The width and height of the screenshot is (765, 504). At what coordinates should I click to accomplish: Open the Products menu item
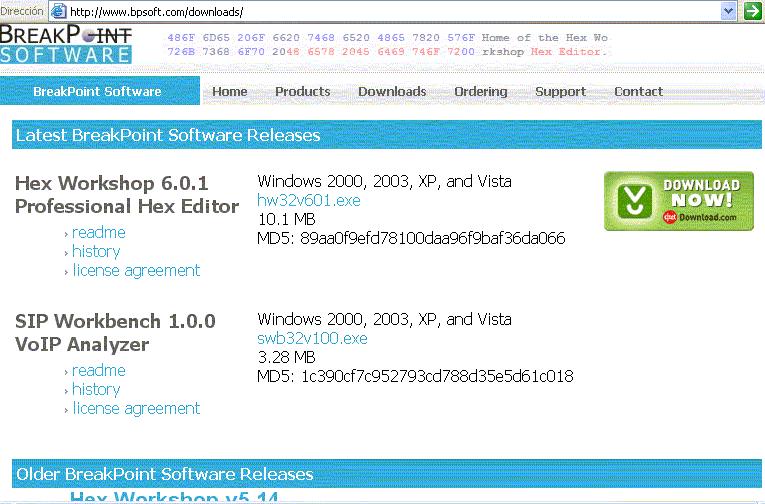(302, 91)
